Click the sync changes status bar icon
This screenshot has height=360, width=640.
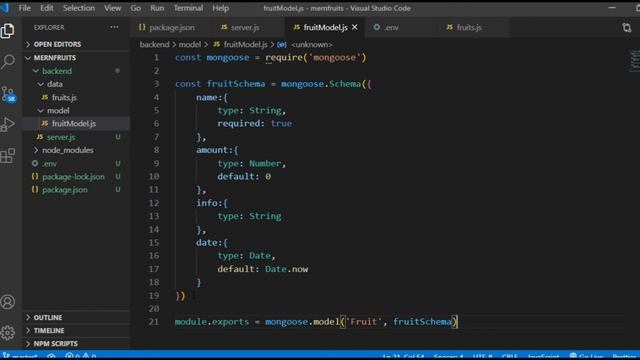(x=51, y=356)
